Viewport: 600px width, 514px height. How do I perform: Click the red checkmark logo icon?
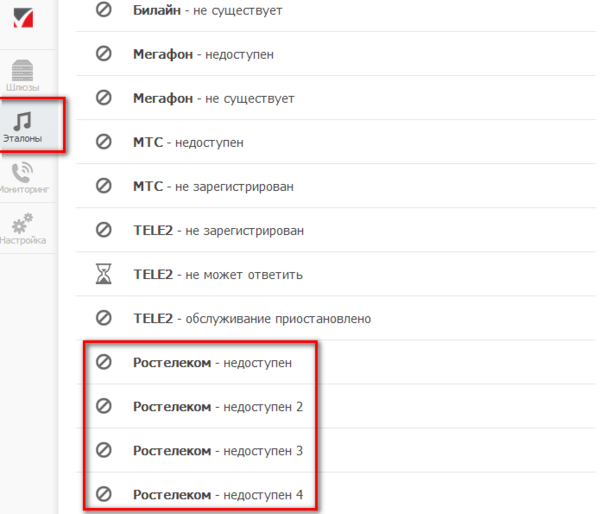[22, 18]
